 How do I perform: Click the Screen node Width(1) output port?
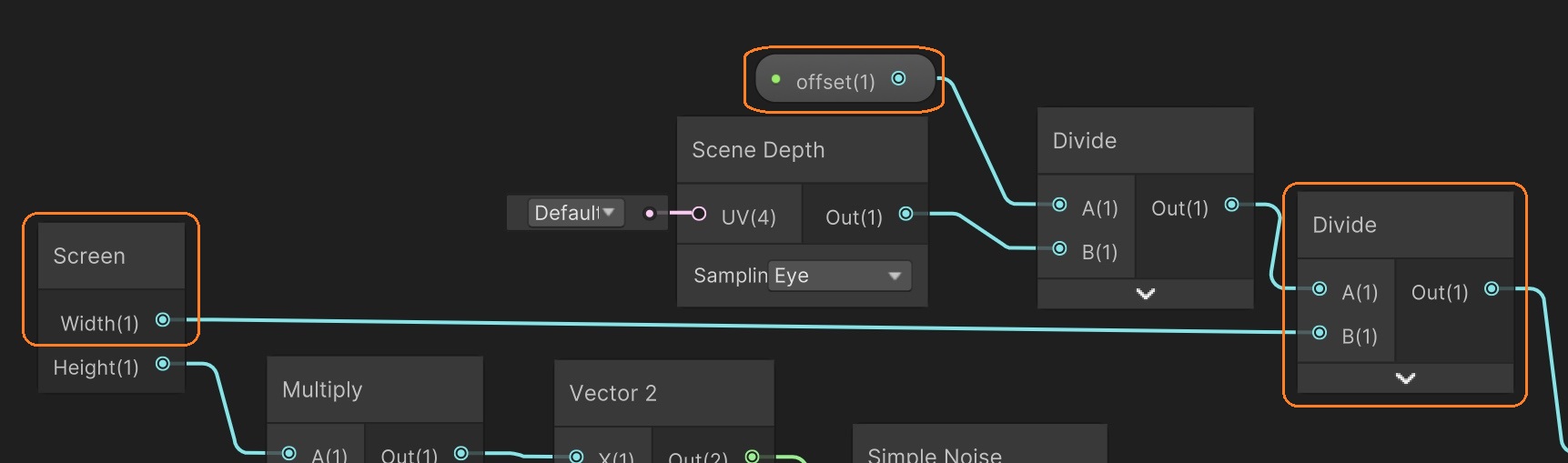163,320
